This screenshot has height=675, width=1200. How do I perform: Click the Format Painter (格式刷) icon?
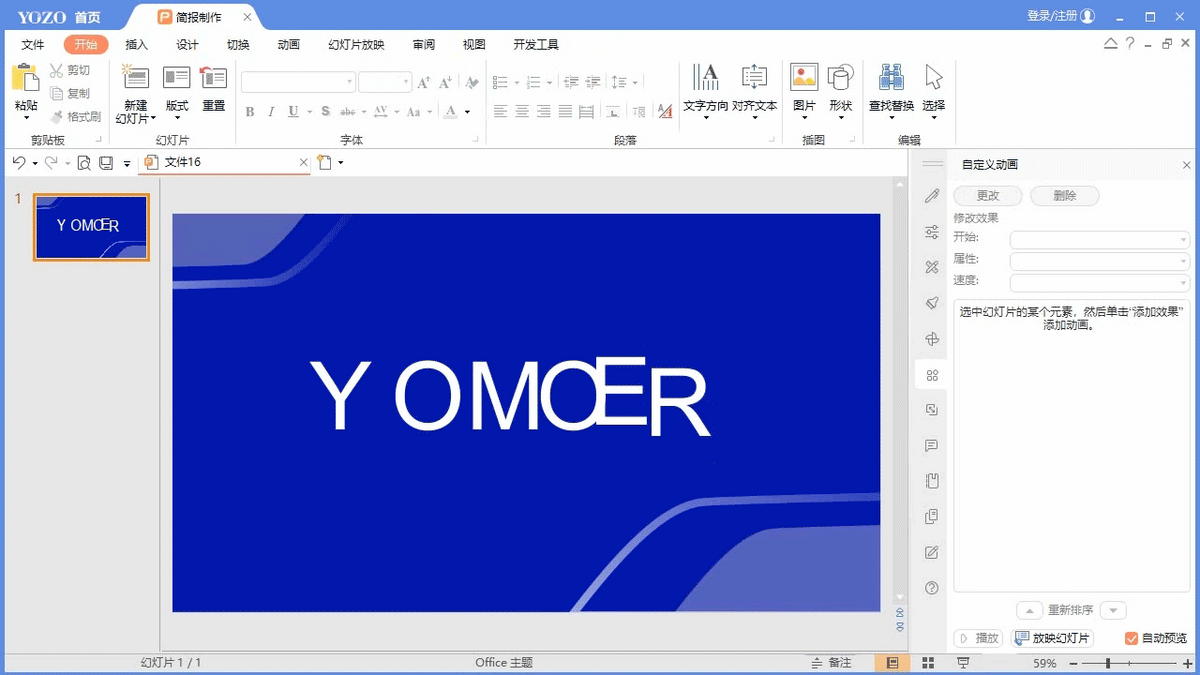click(x=56, y=116)
